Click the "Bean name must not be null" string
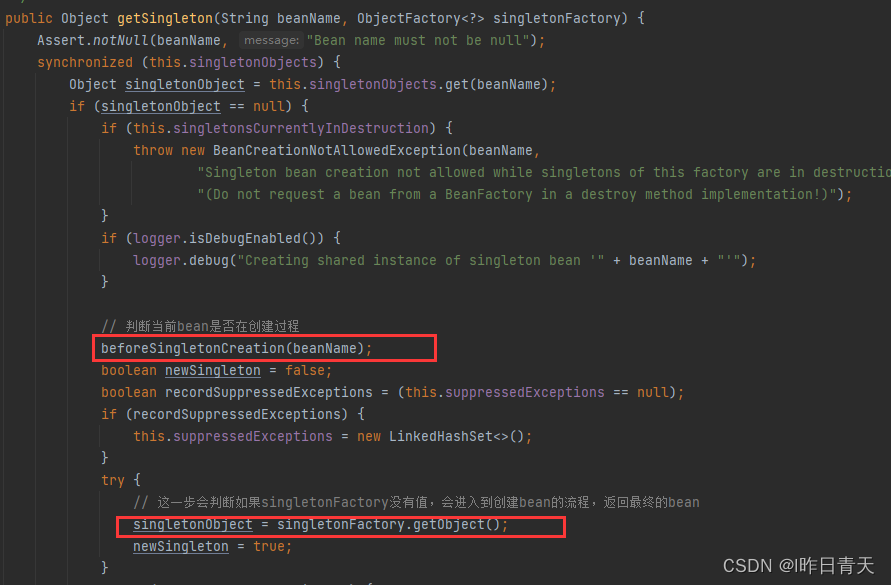 (x=418, y=40)
